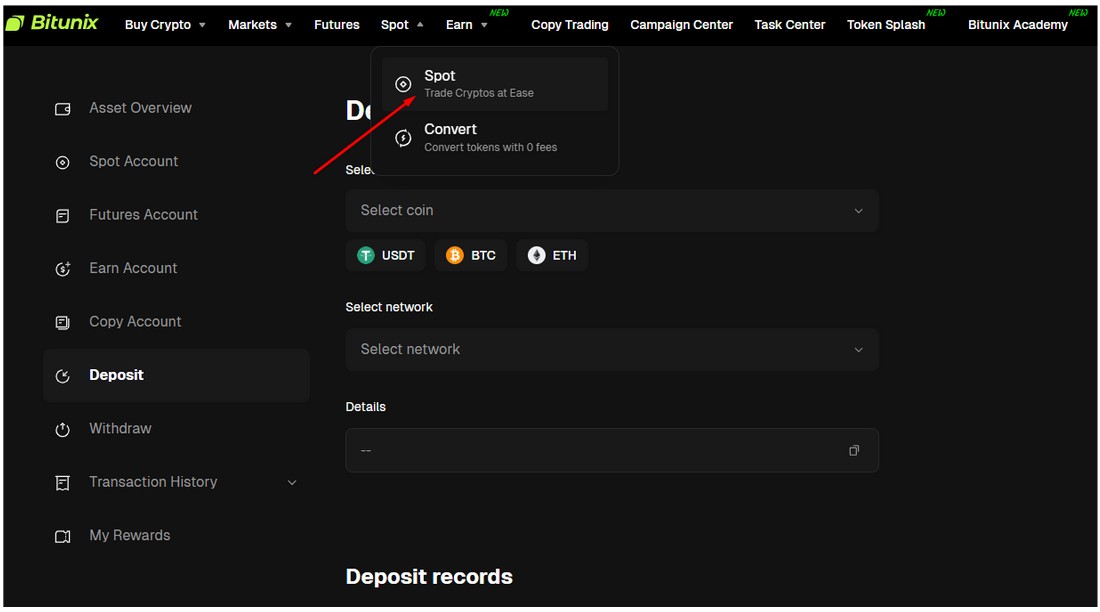Click the Spot Account sidebar icon

tap(62, 162)
